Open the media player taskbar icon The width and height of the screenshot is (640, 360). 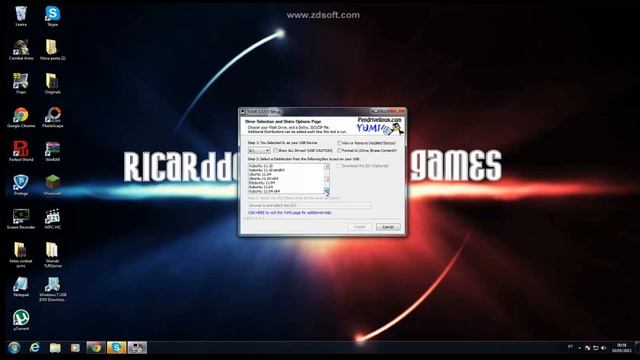point(75,348)
